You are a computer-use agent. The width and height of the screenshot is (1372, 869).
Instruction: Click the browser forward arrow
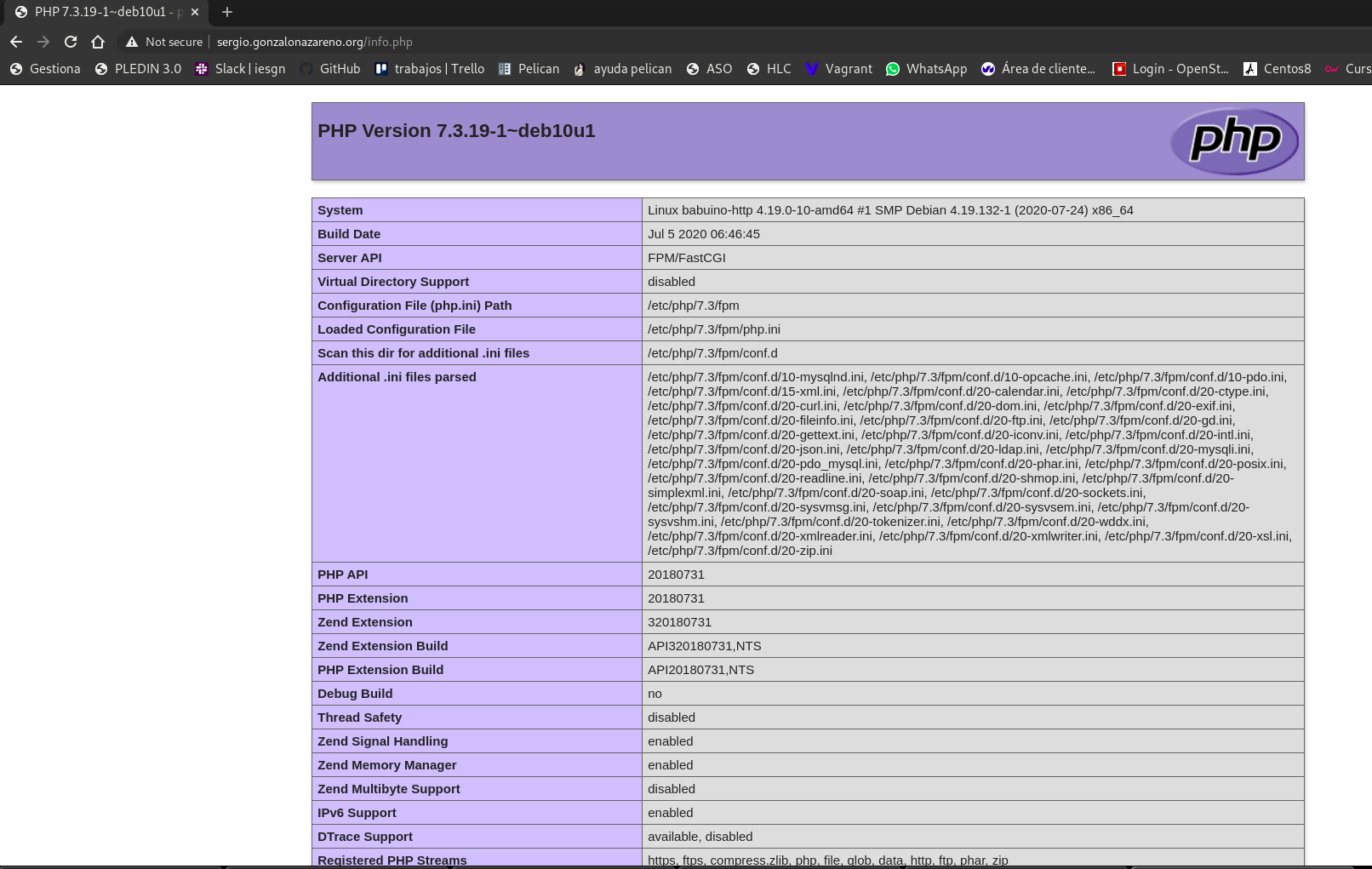point(43,41)
